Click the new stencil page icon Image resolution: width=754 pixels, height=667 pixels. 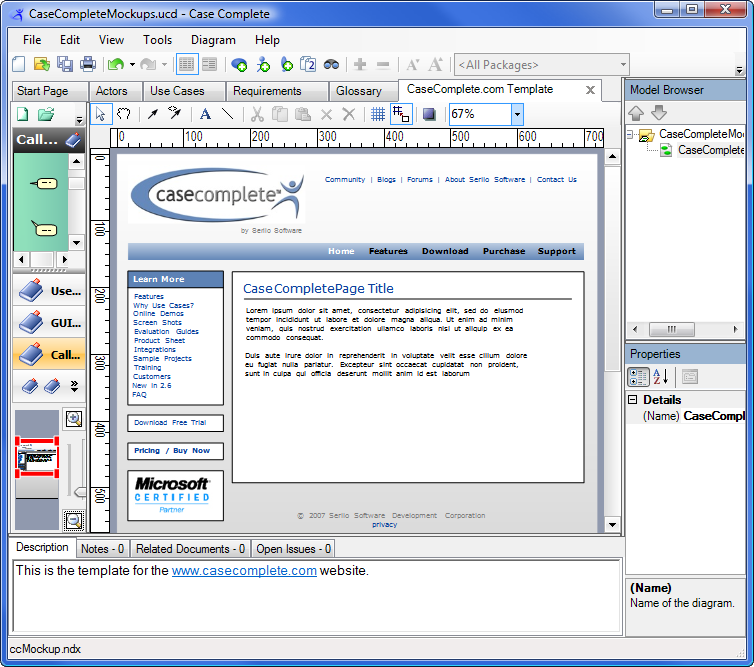23,114
